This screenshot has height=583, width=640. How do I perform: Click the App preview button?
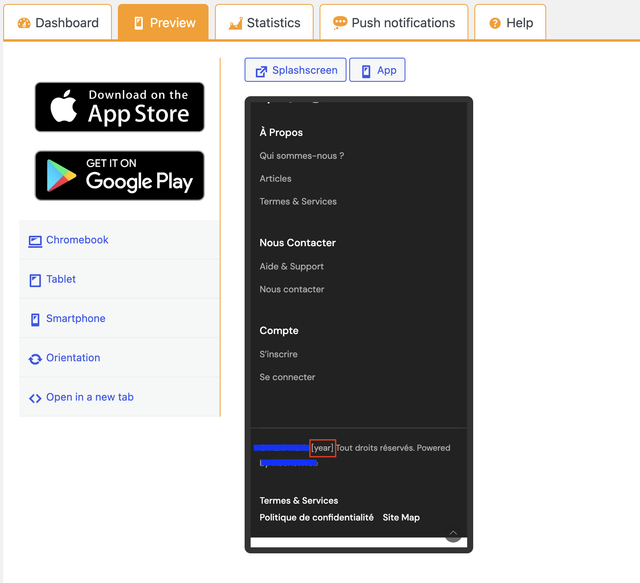pos(377,70)
